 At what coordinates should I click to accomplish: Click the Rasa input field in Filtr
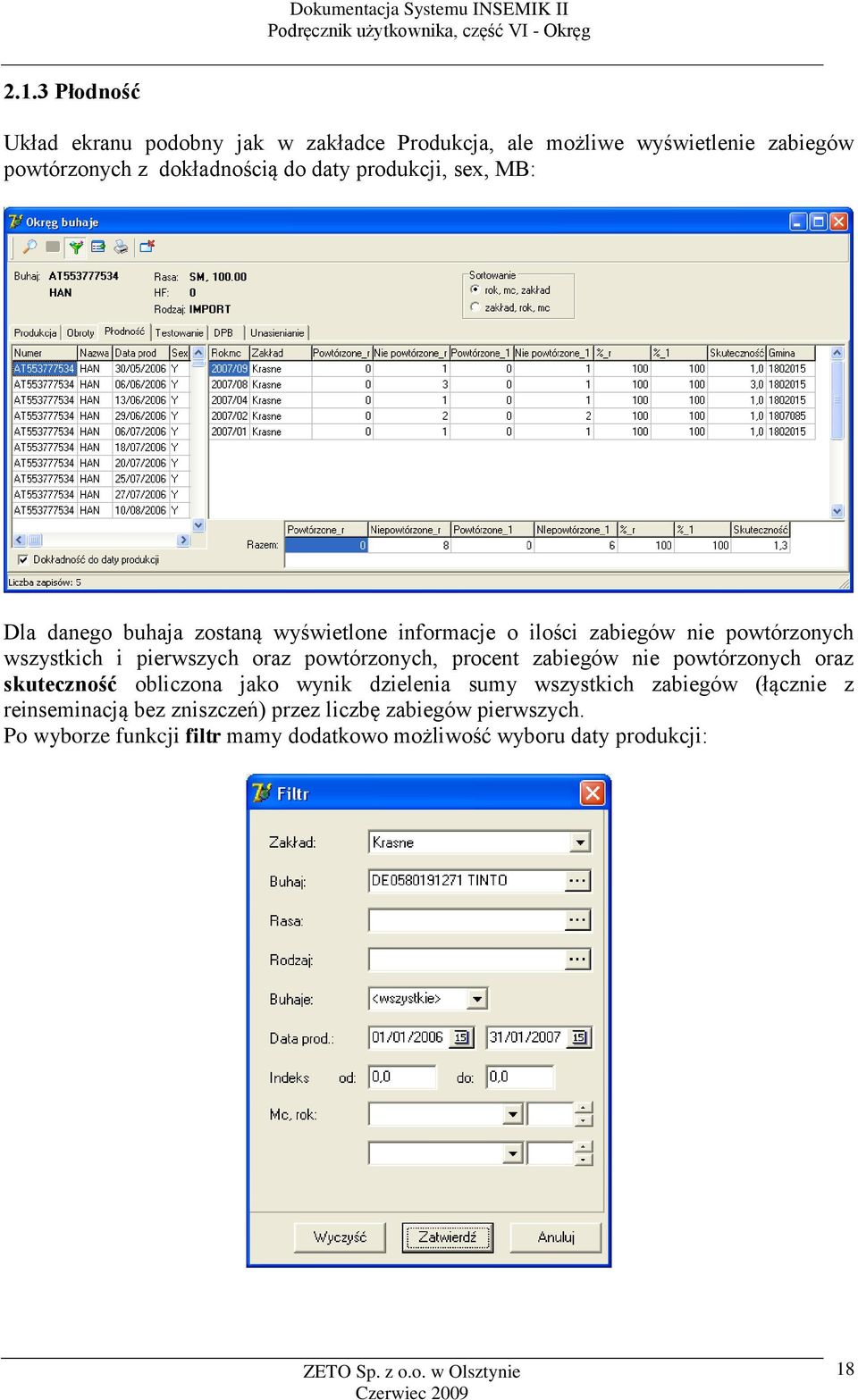tap(467, 920)
